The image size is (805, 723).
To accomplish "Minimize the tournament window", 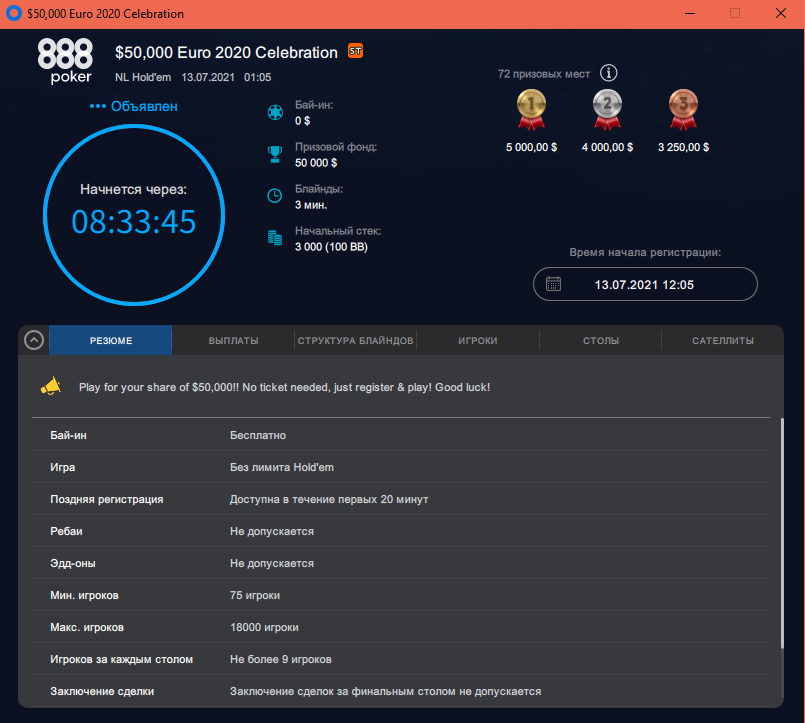I will click(x=690, y=13).
